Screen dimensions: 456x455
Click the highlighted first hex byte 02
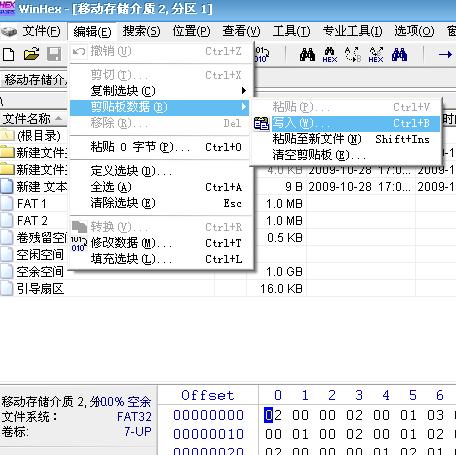coord(273,415)
